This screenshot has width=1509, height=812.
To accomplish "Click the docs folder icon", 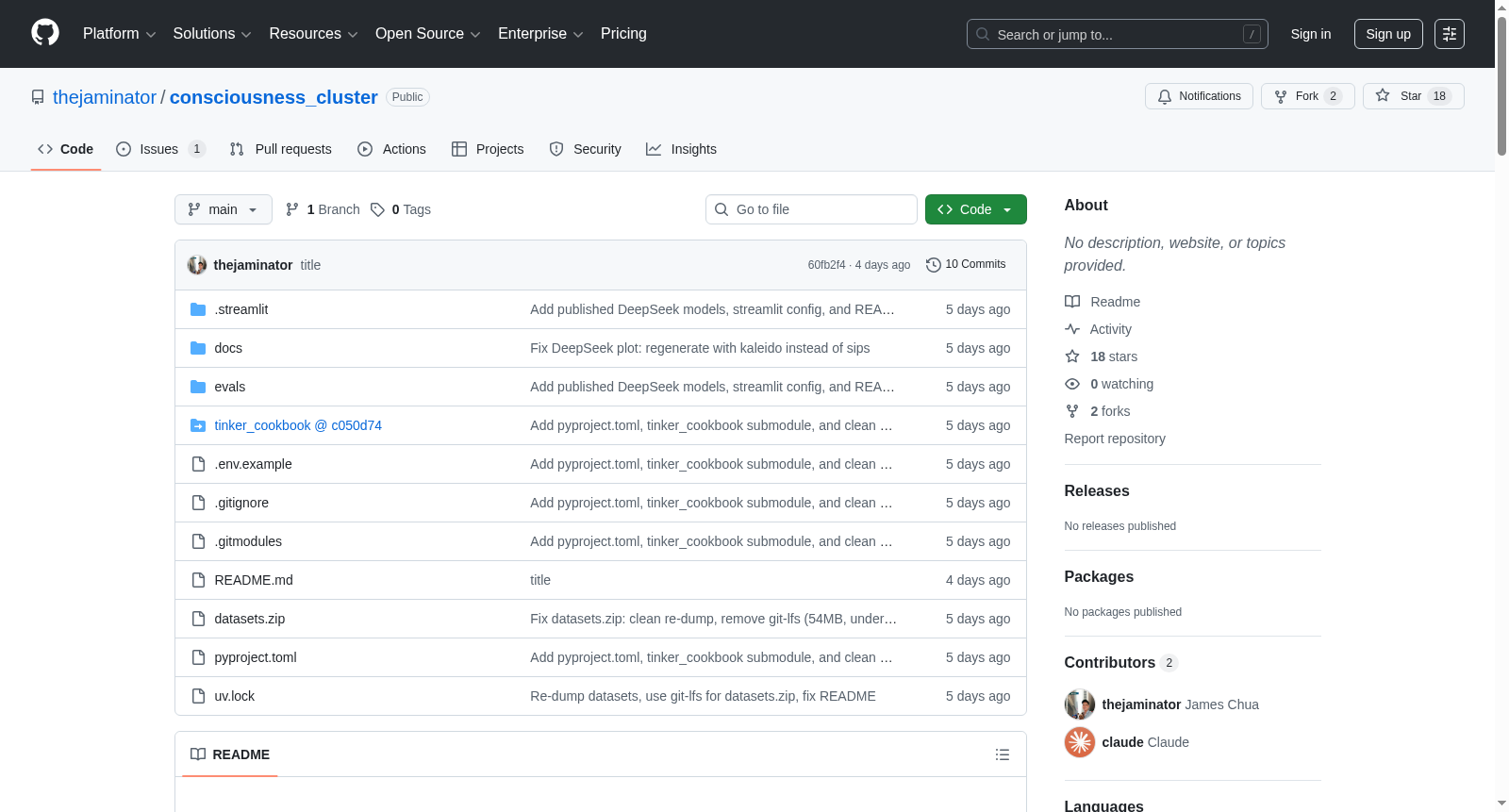I will coord(198,348).
